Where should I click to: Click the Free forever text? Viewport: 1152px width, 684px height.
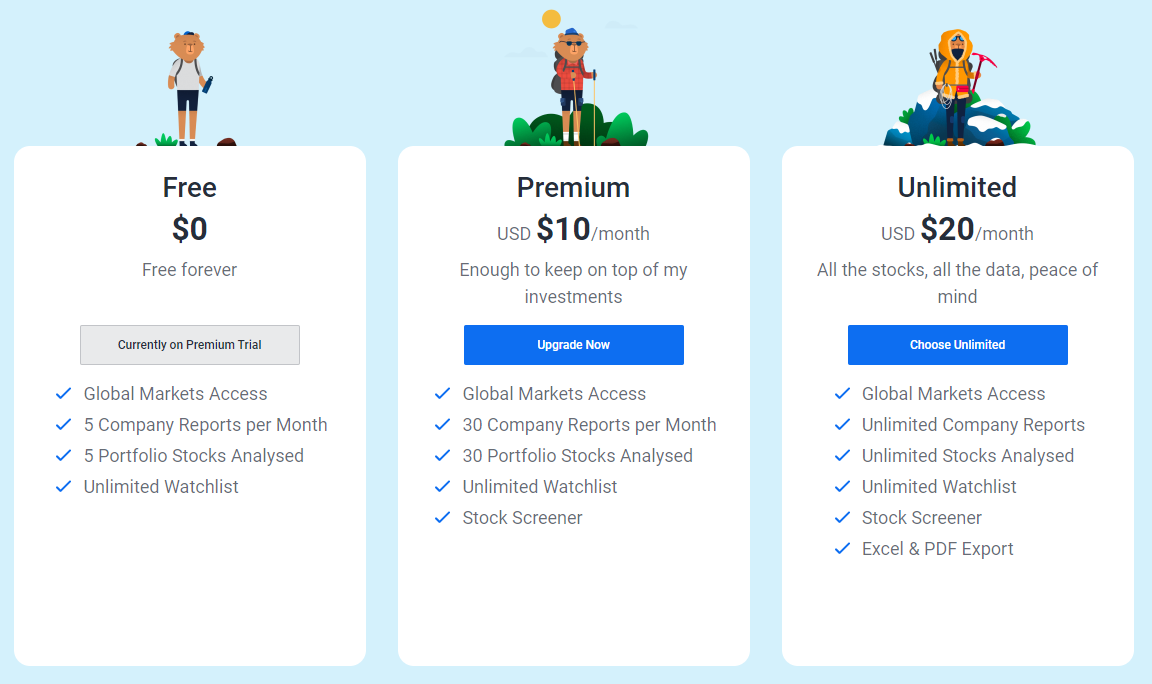pos(190,270)
